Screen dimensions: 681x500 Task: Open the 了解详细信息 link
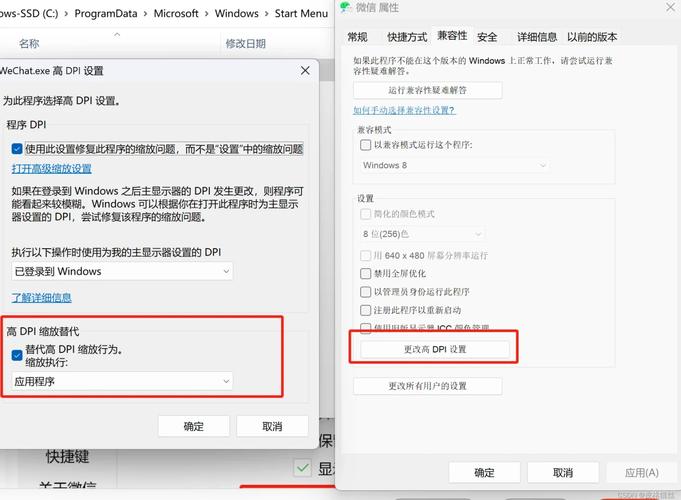point(42,298)
